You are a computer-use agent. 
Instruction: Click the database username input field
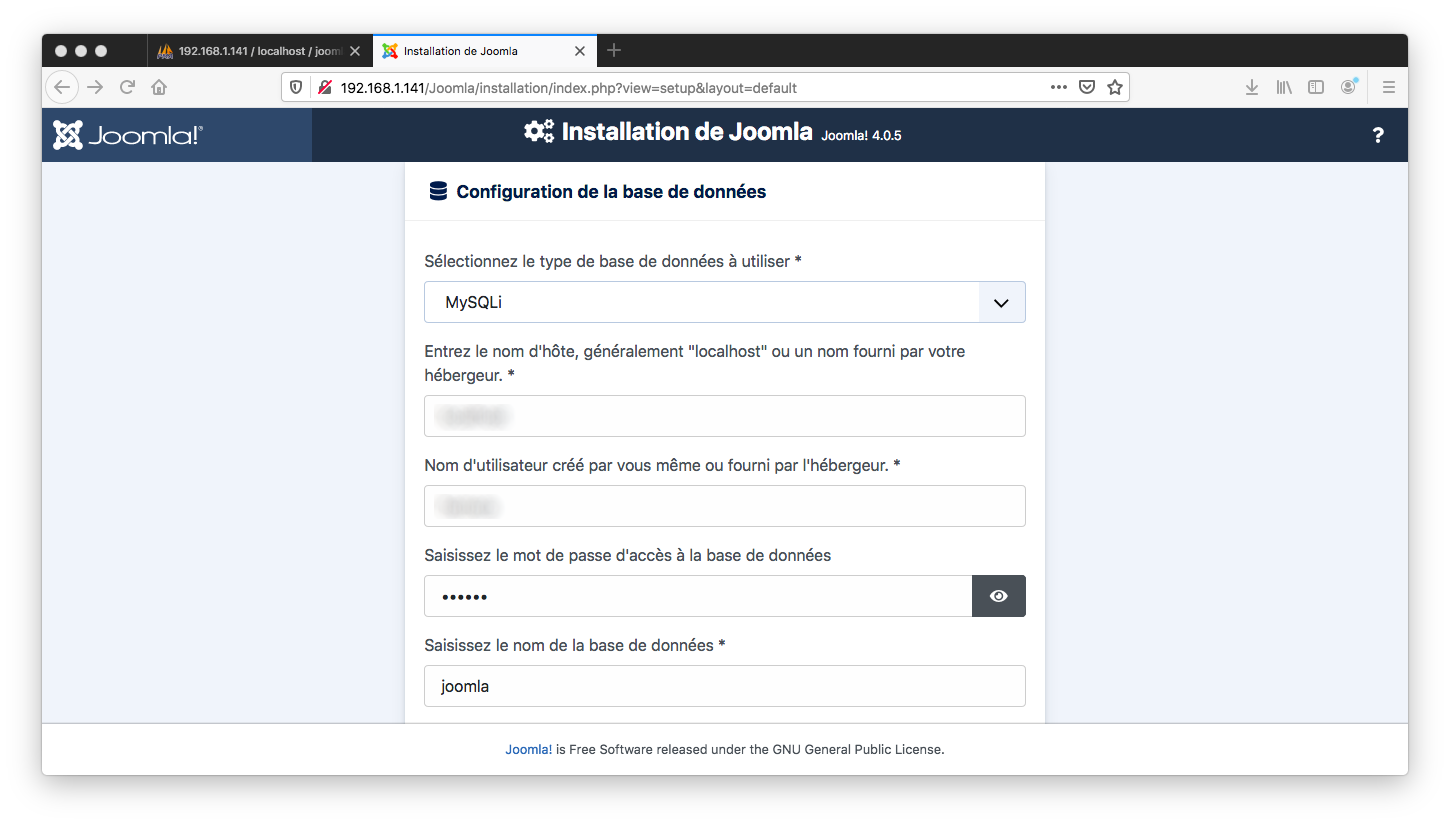pos(724,506)
